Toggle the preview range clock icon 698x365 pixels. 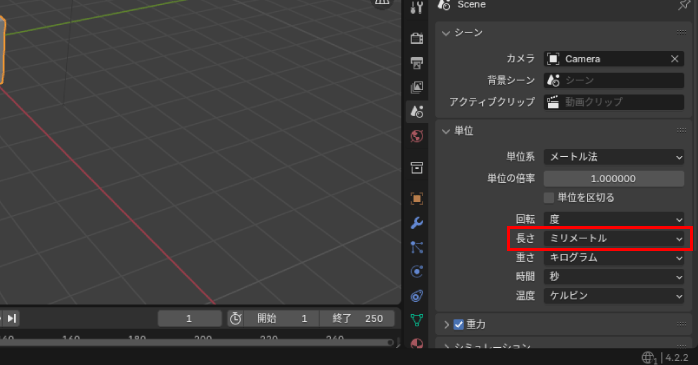click(x=235, y=318)
